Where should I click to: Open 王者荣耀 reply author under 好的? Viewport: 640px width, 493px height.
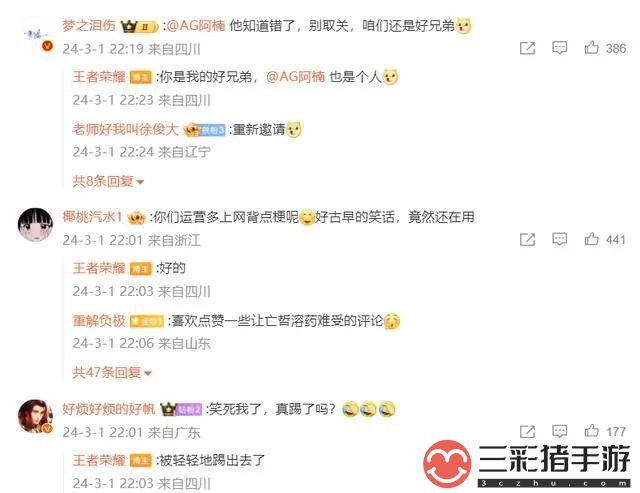click(x=99, y=268)
